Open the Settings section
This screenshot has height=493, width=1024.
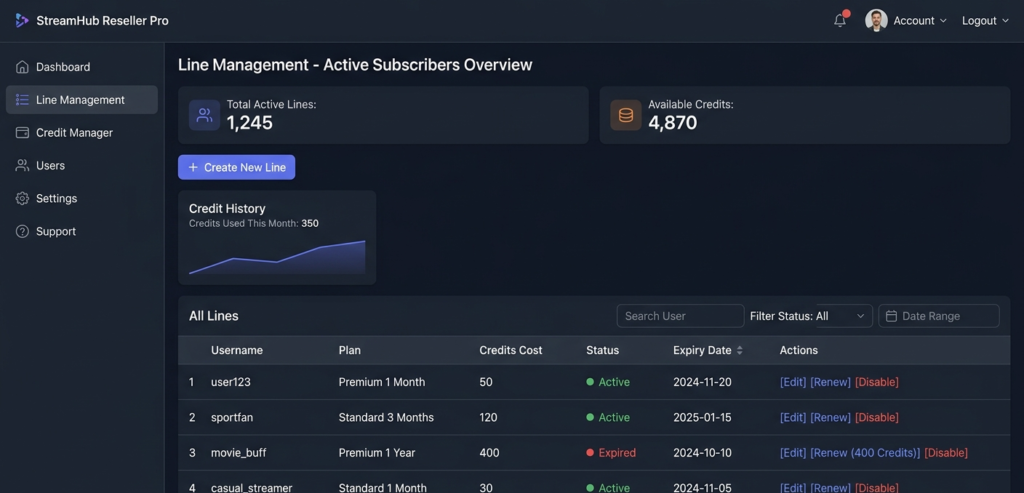(x=82, y=199)
